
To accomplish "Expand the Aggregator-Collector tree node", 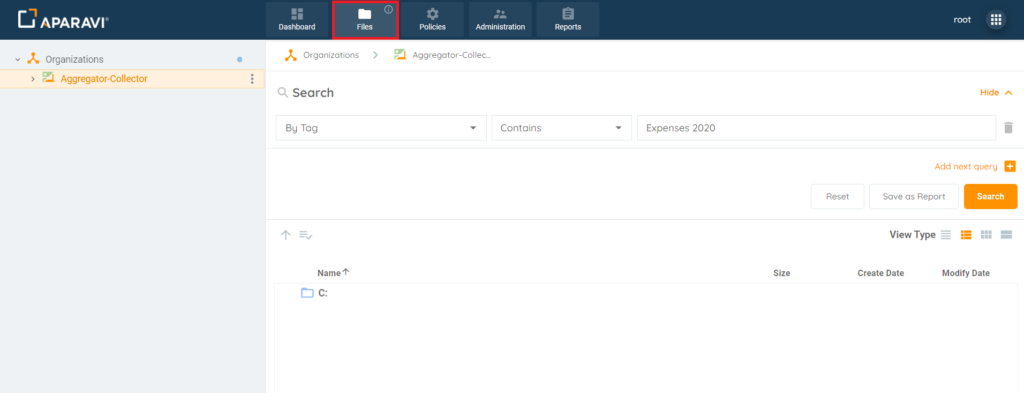I will click(33, 79).
